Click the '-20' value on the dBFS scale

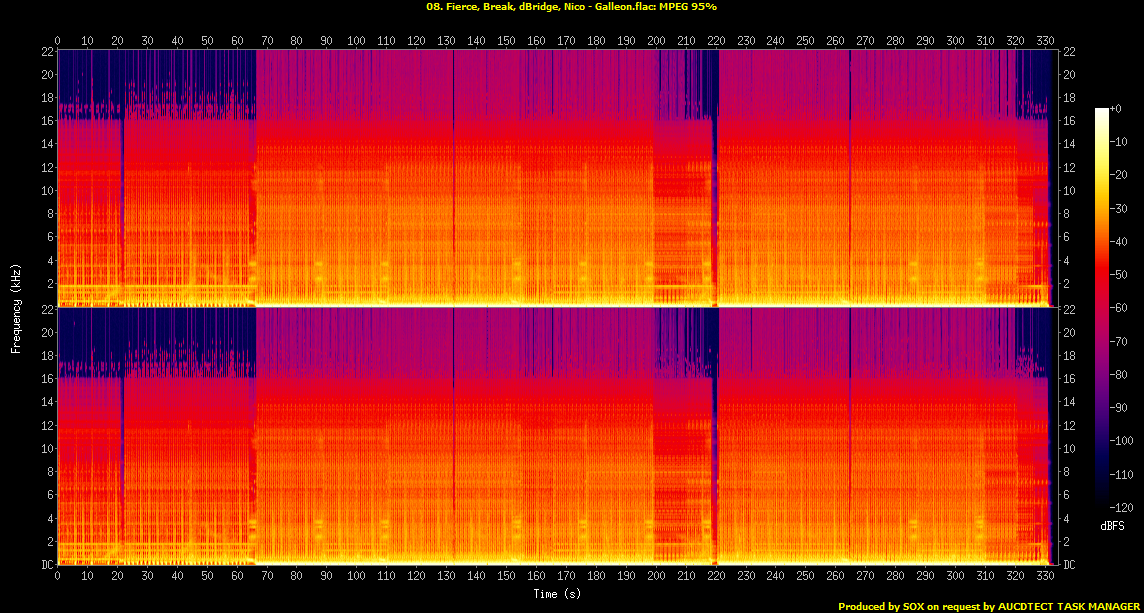(1118, 174)
